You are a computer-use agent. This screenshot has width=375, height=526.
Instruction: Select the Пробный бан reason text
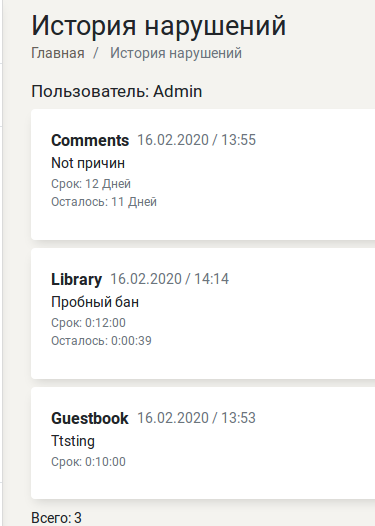(x=95, y=302)
